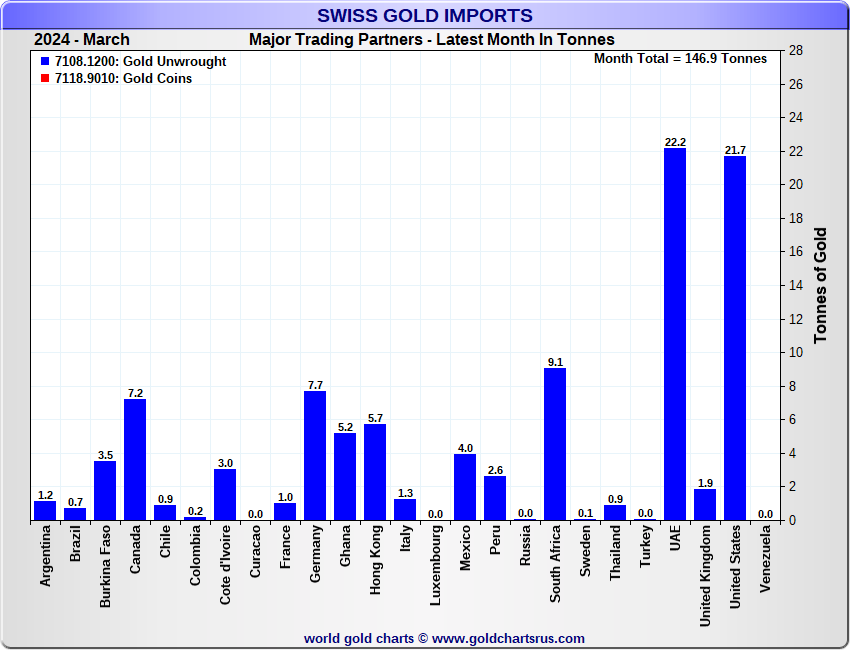Click the UAE bar at 22.2 tonnes
Screen dimensions: 850x650
click(675, 334)
